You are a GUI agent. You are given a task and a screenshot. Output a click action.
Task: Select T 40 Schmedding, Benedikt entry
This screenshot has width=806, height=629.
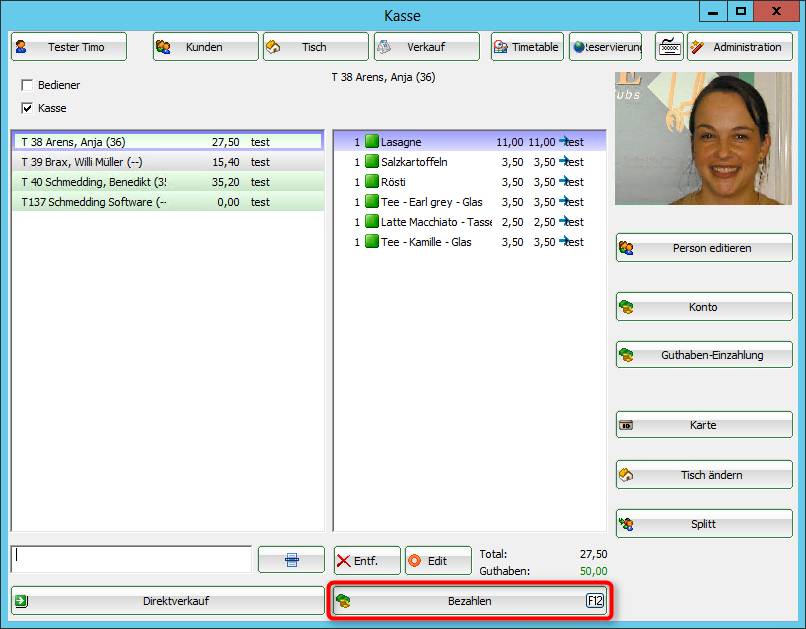point(167,182)
